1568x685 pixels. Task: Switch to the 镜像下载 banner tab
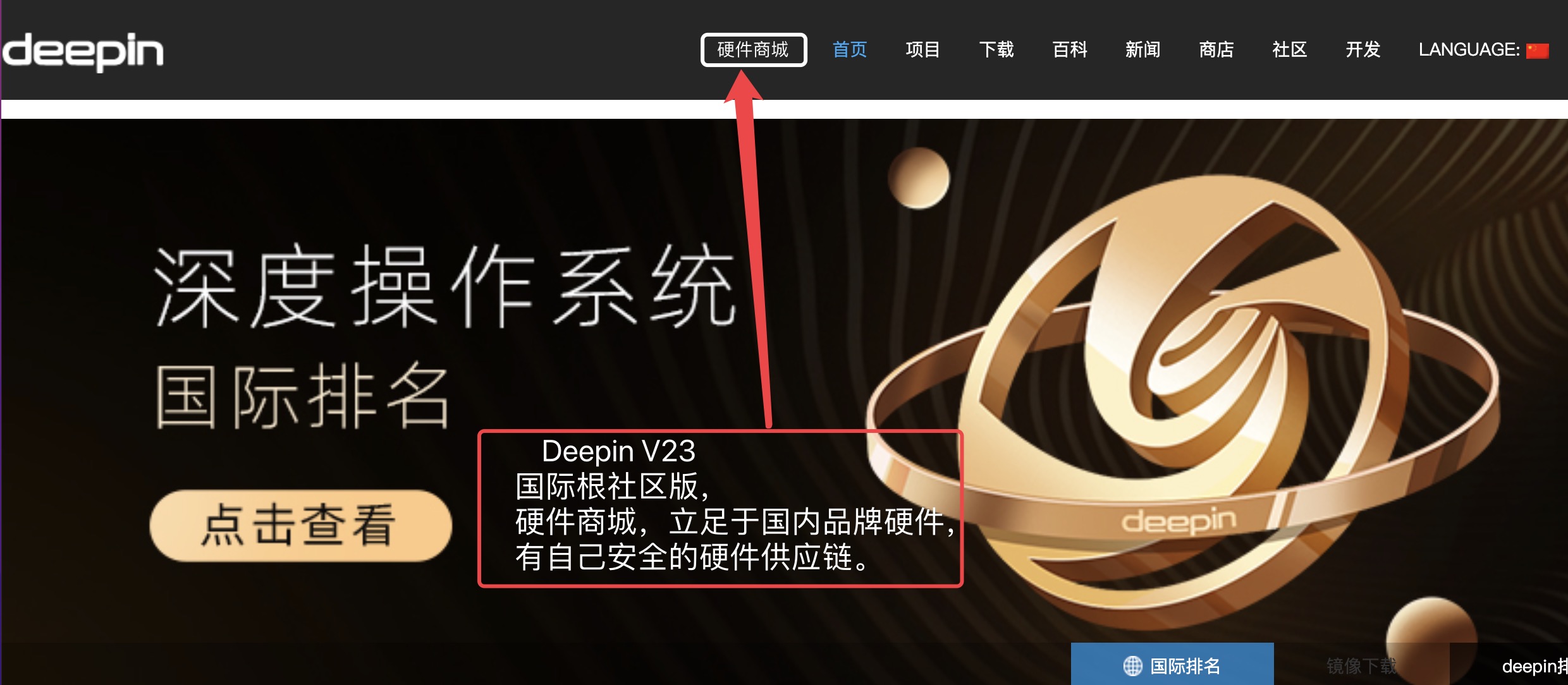pos(1361,665)
